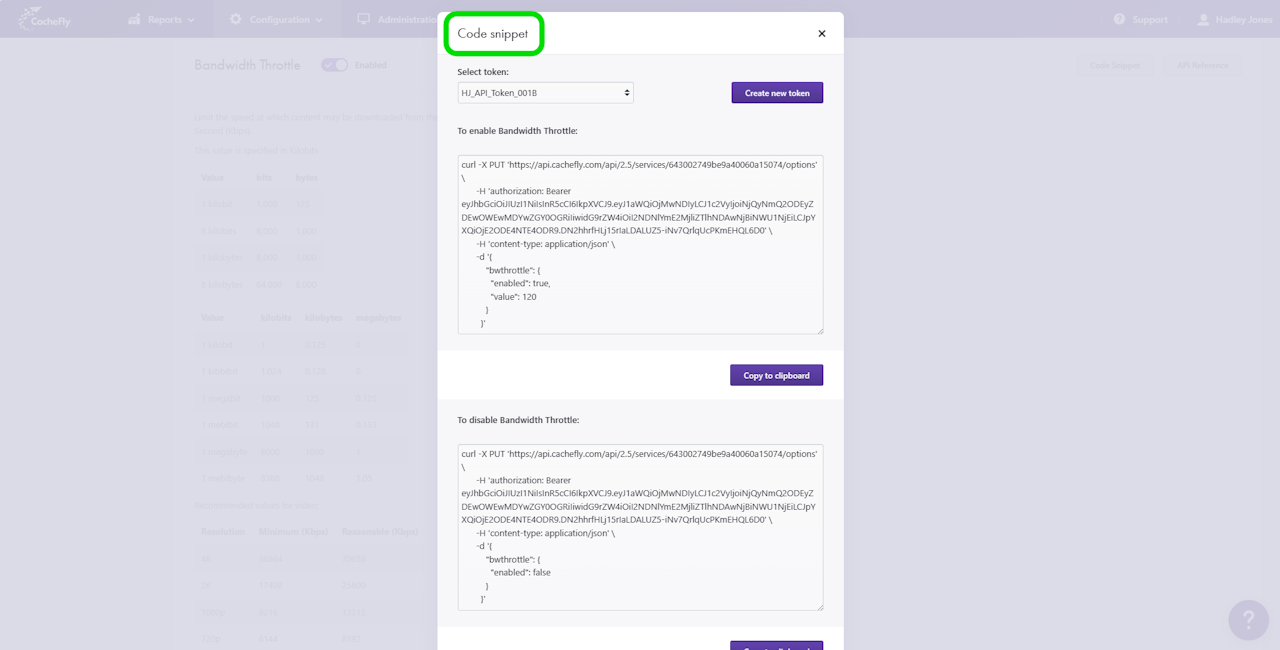
Task: Click the enable snippet textarea resize handle
Action: 819,330
